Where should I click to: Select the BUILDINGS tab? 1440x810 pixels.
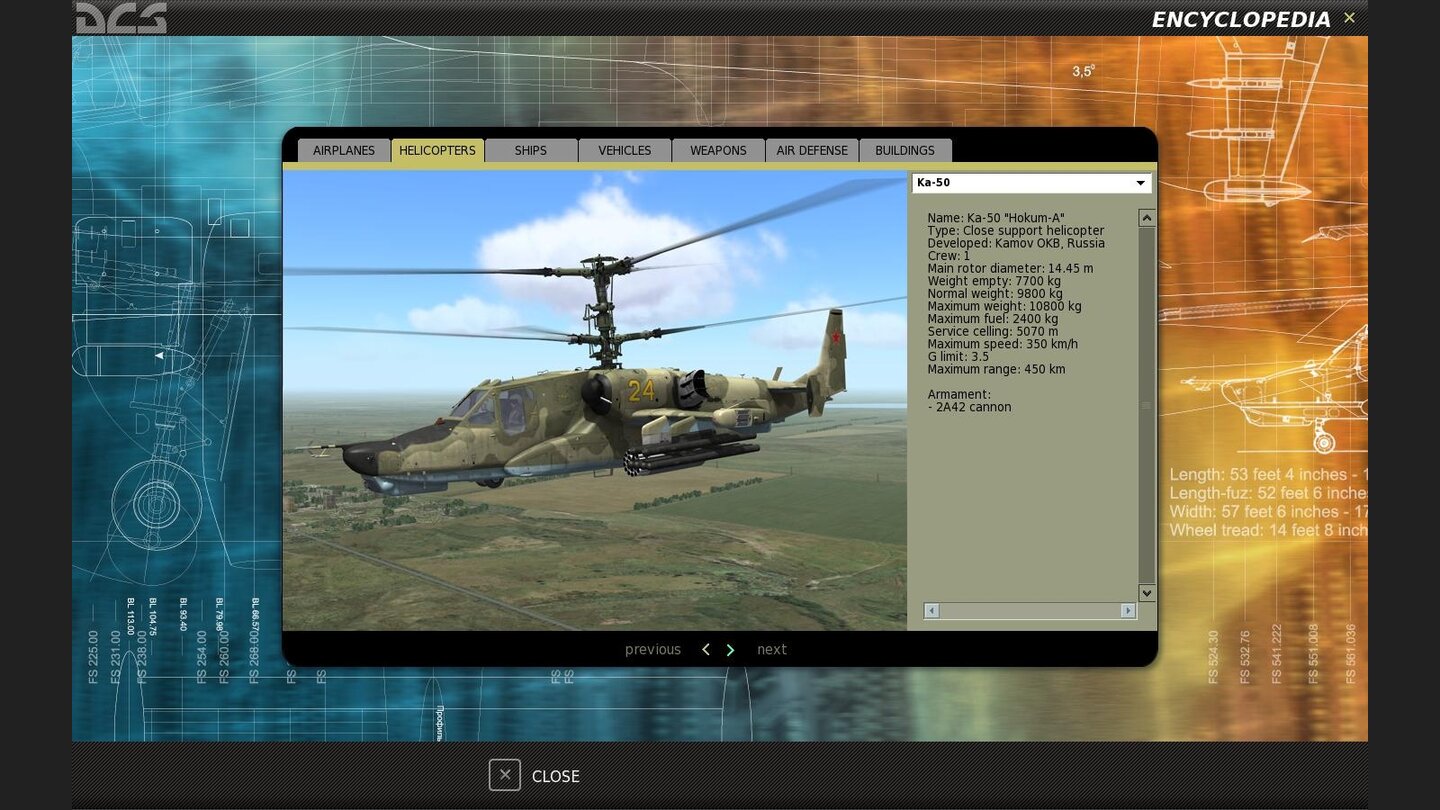coord(905,150)
